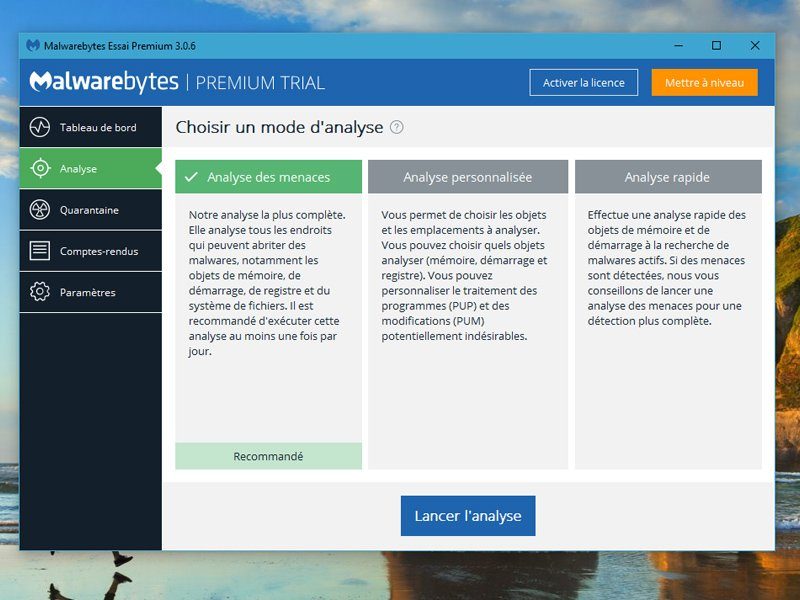Open the Paramètres section
Image resolution: width=800 pixels, height=600 pixels.
pyautogui.click(x=91, y=292)
